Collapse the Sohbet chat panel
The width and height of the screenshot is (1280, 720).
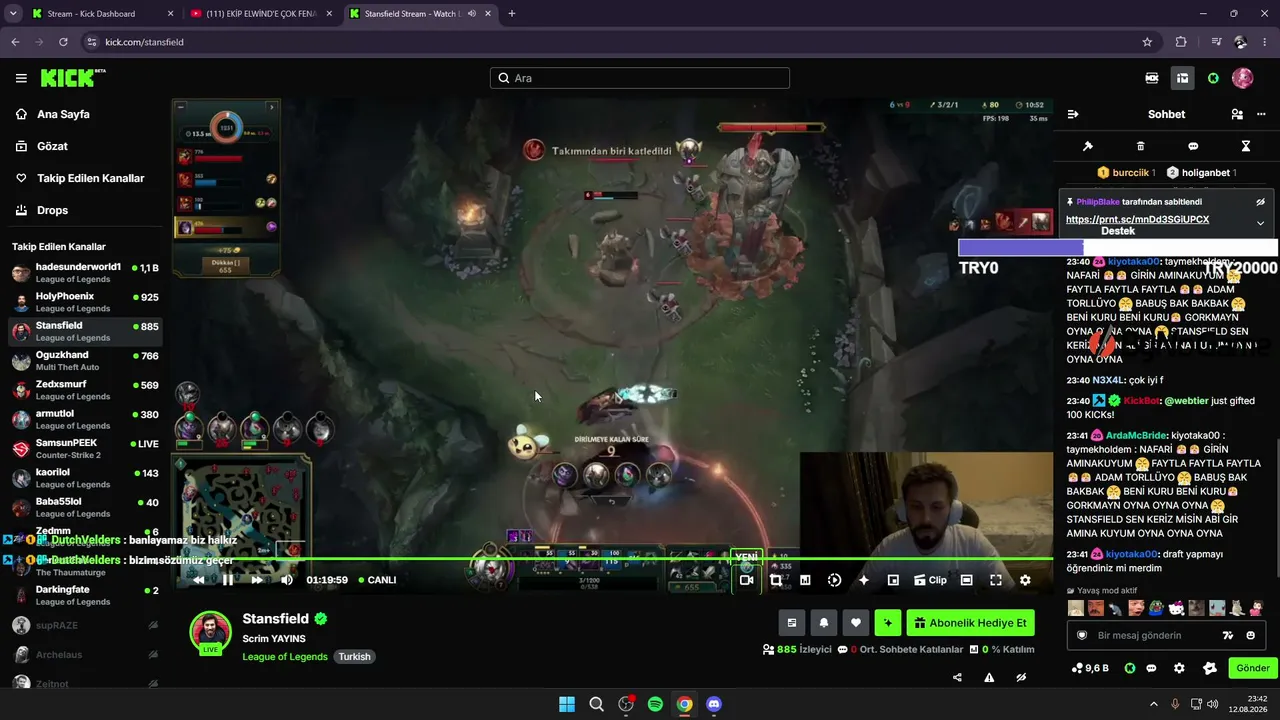[1073, 114]
